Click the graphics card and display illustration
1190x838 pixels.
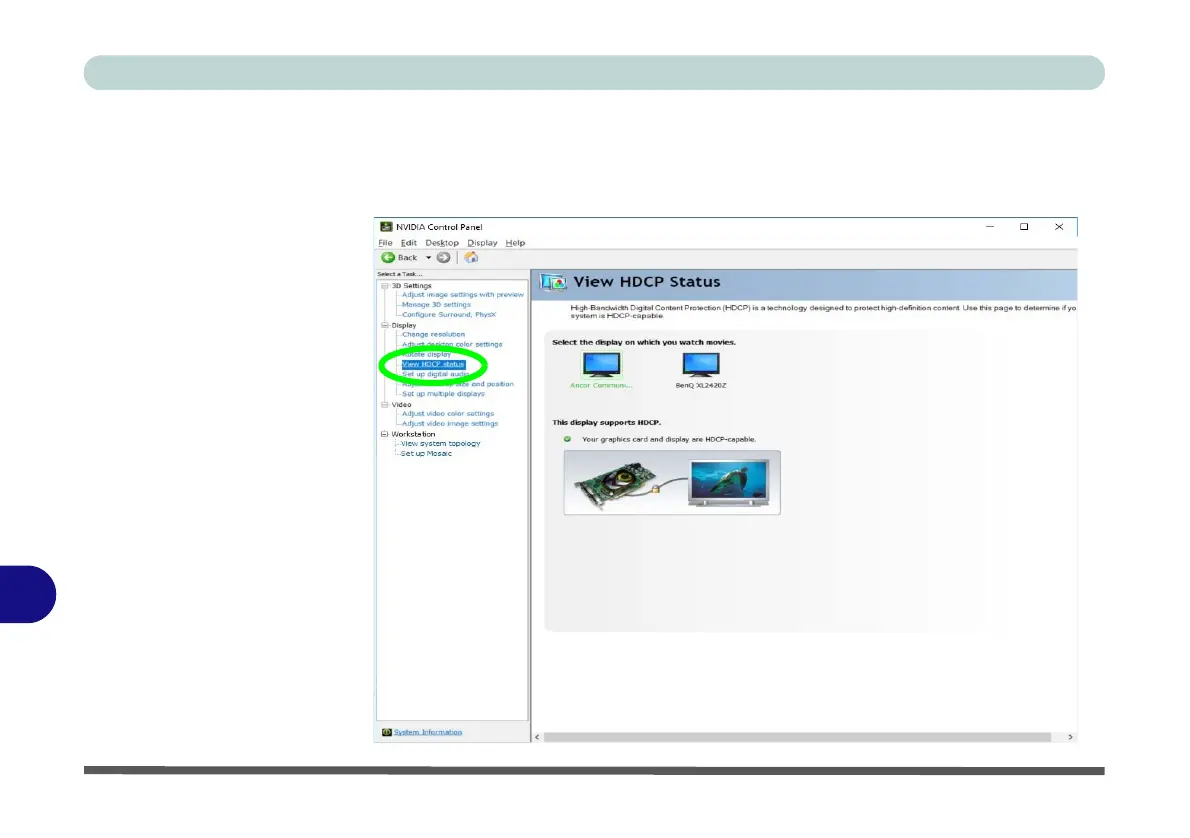point(672,483)
